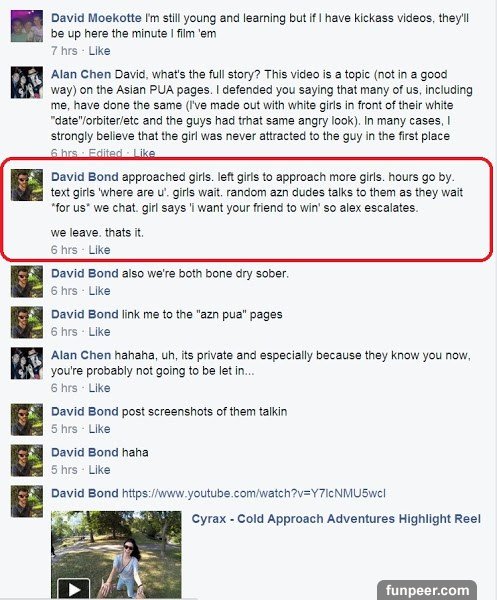
Task: Play the Cyrax video preview
Action: click(x=73, y=589)
